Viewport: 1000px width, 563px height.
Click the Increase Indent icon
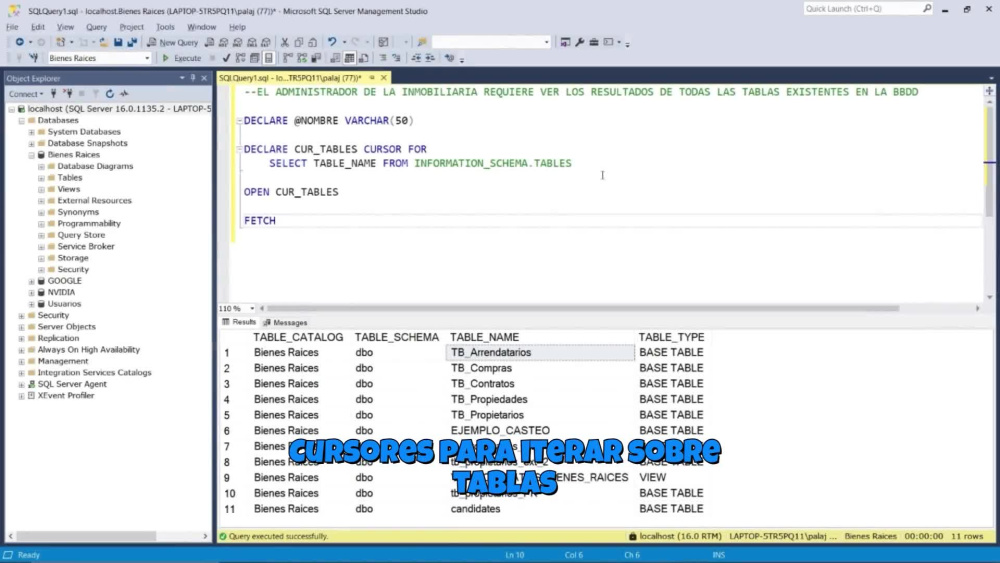430,58
